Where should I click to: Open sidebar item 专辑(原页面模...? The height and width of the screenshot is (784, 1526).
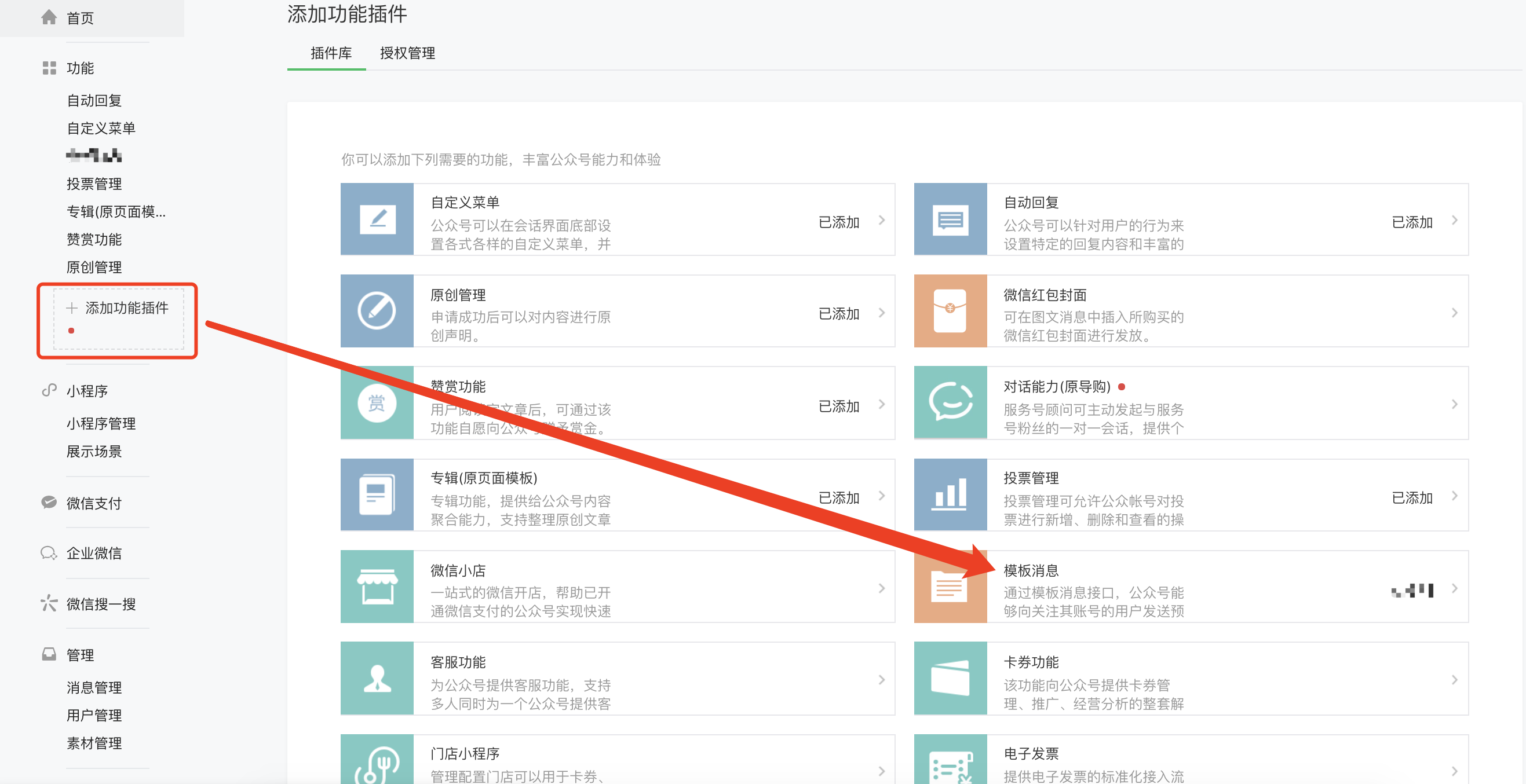pos(116,212)
